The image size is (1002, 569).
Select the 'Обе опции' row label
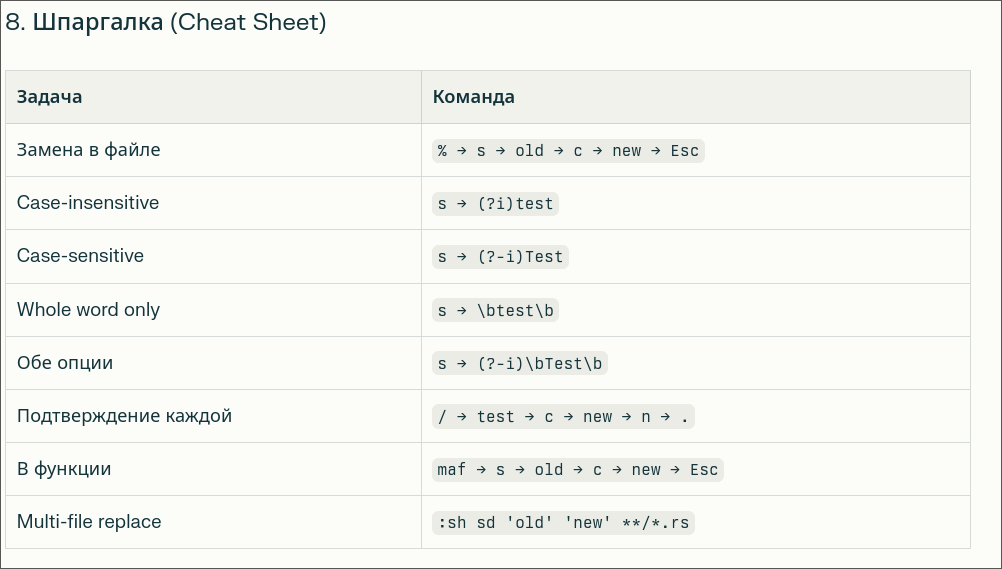65,363
